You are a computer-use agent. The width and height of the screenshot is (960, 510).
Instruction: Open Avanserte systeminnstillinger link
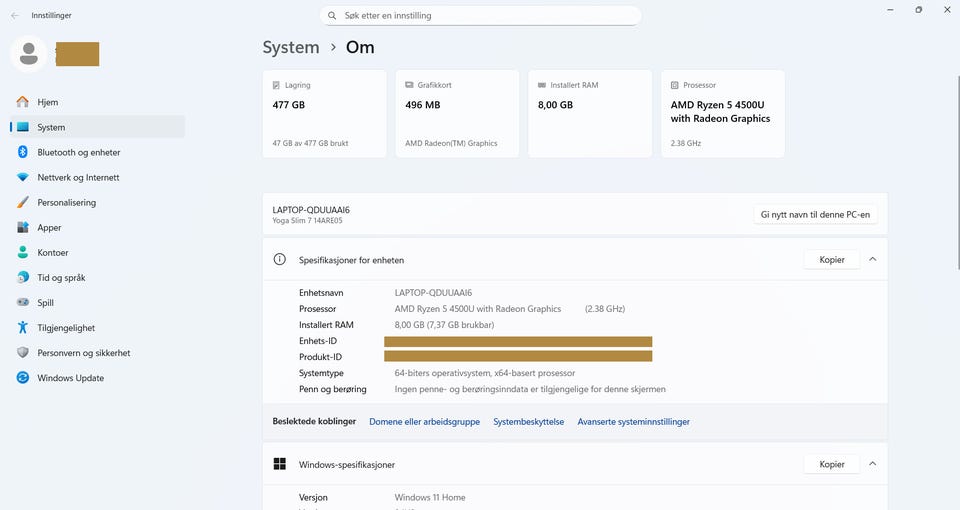(634, 422)
